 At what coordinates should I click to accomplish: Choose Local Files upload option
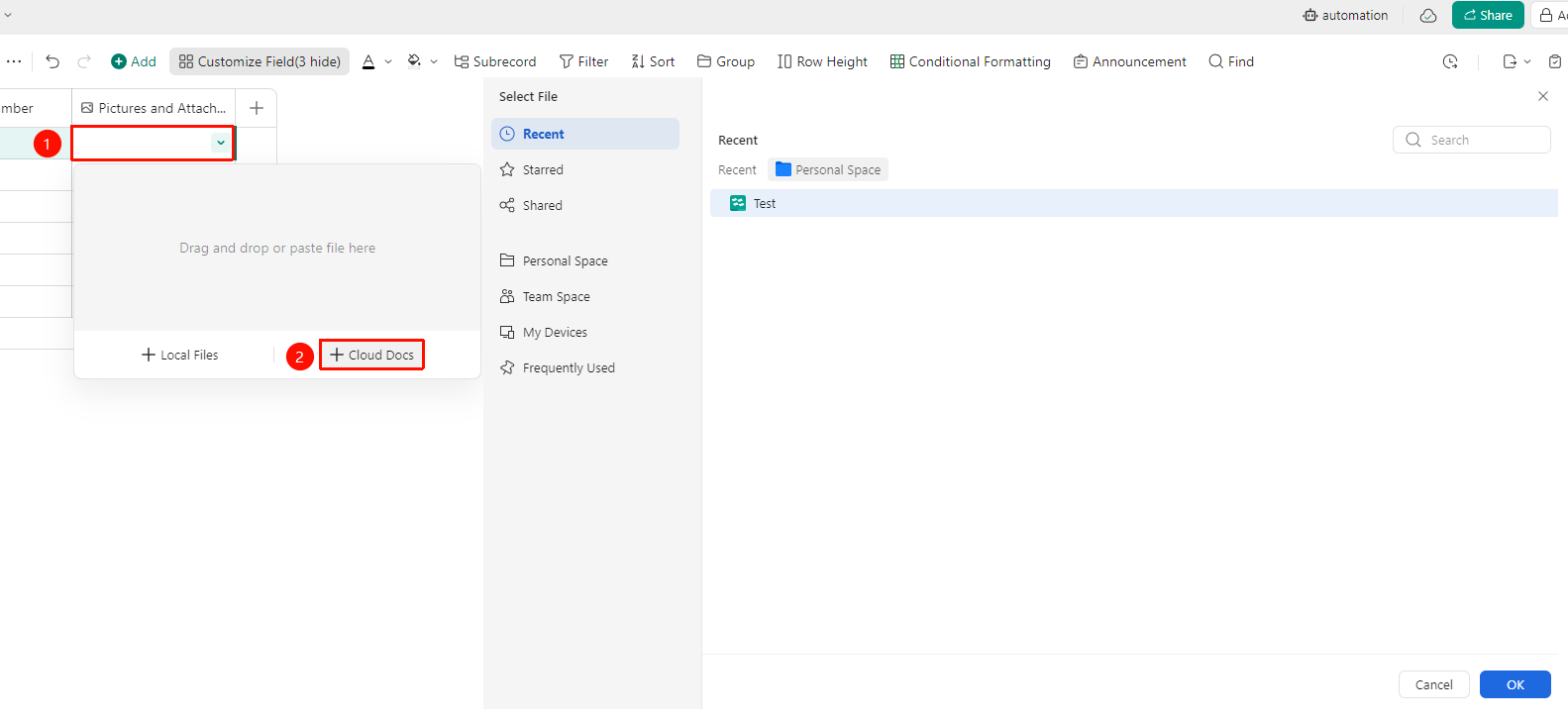pos(179,355)
